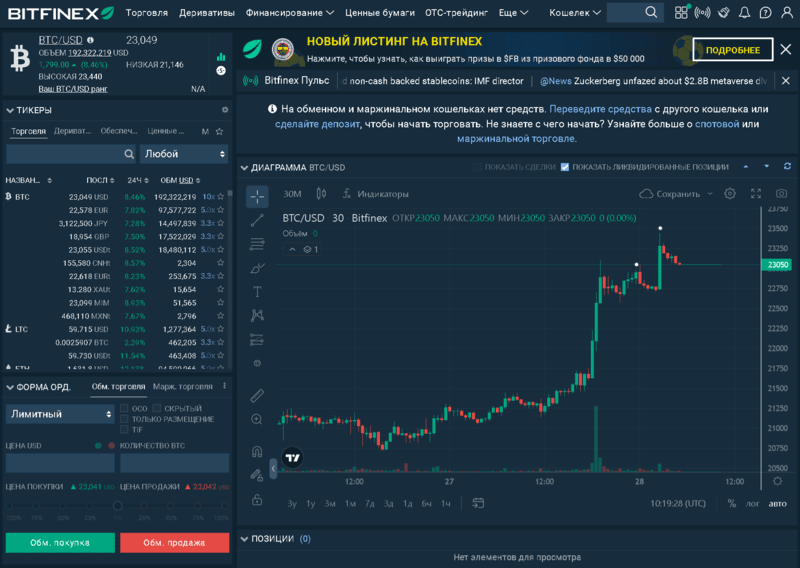Take a chart snapshot with camera icon
This screenshot has width=800, height=568.
point(782,193)
